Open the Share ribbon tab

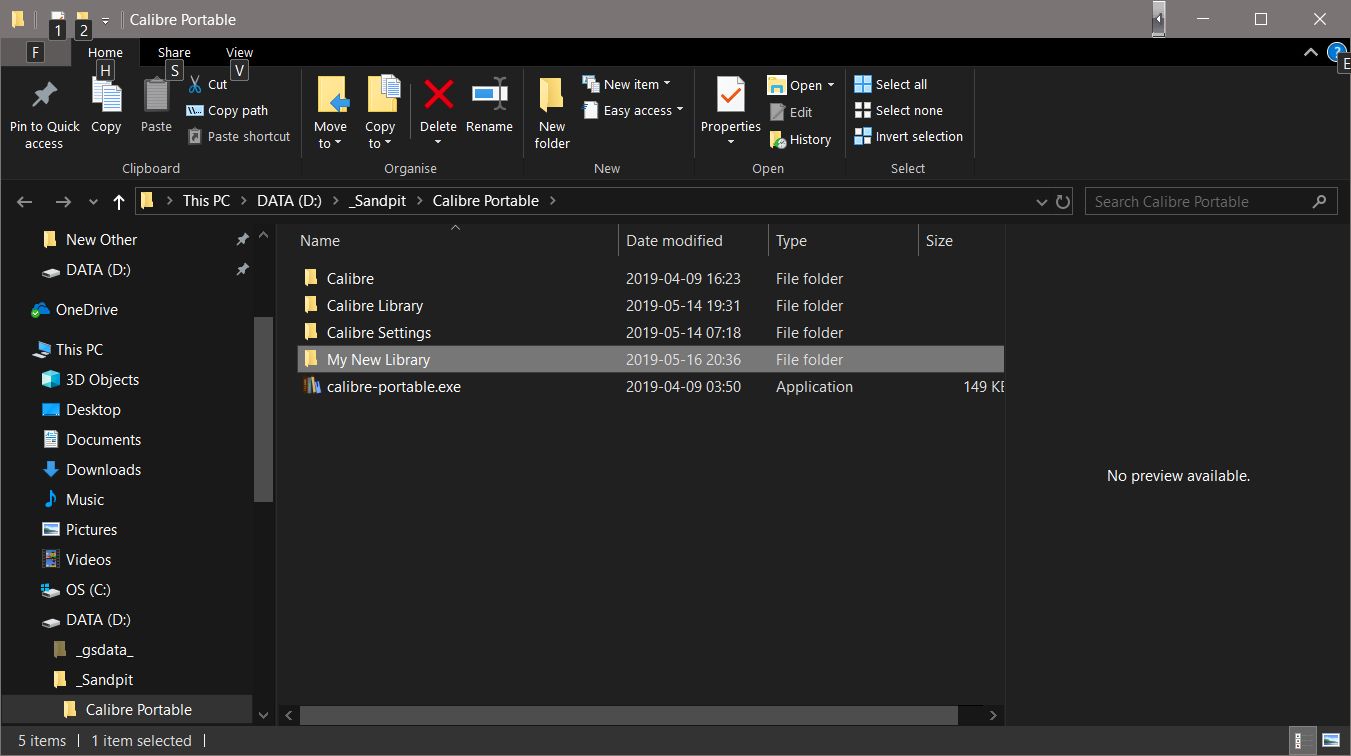(174, 53)
